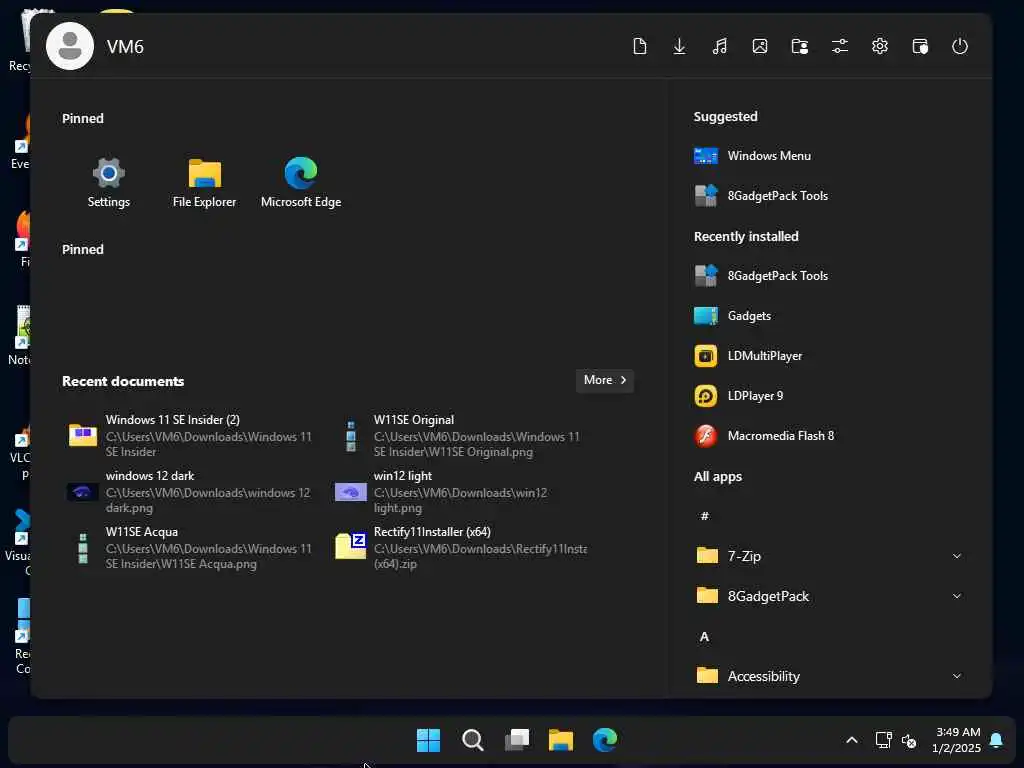The height and width of the screenshot is (768, 1024).
Task: Open the notifications bell icon
Action: pyautogui.click(x=996, y=740)
